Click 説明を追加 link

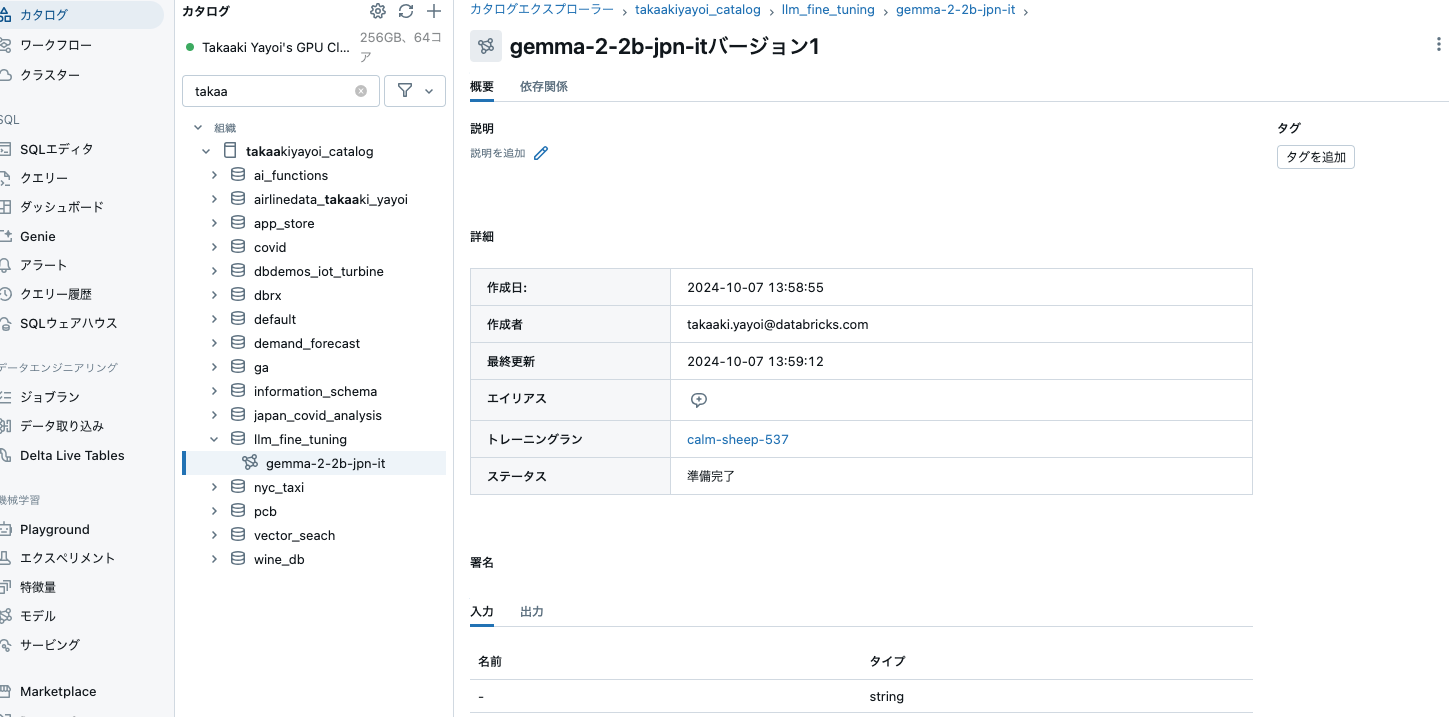click(x=498, y=153)
